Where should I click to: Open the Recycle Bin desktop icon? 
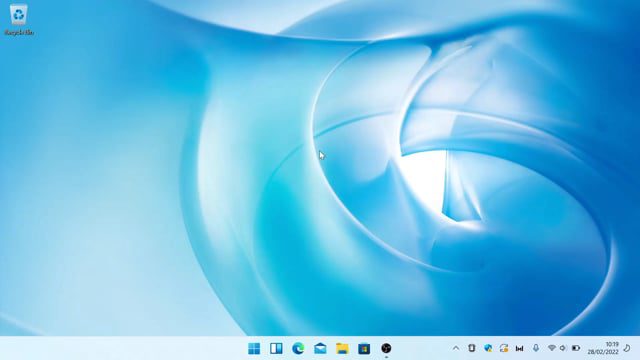point(18,20)
